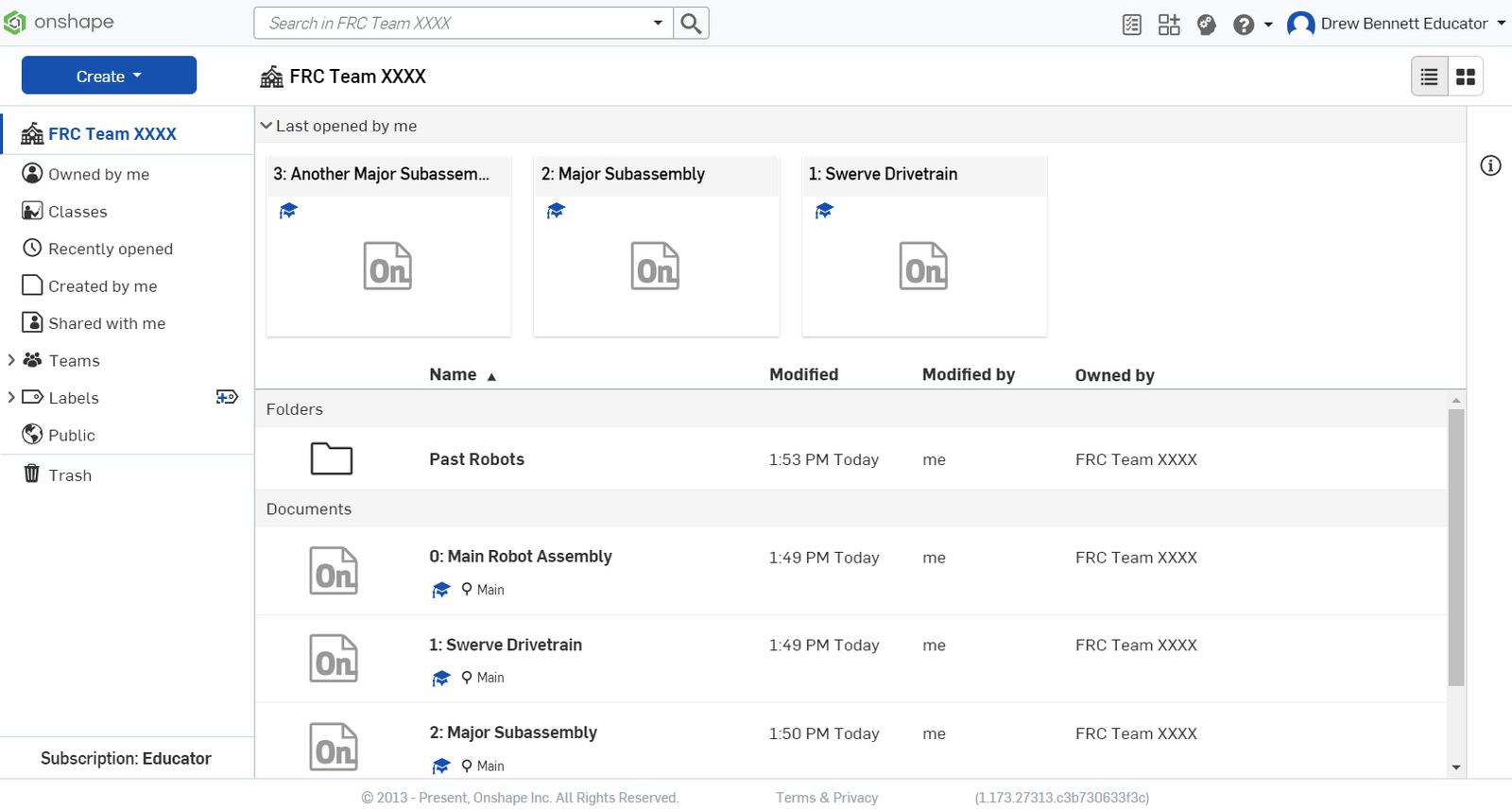The image size is (1512, 810).
Task: Open the Past Robots folder
Action: click(476, 459)
